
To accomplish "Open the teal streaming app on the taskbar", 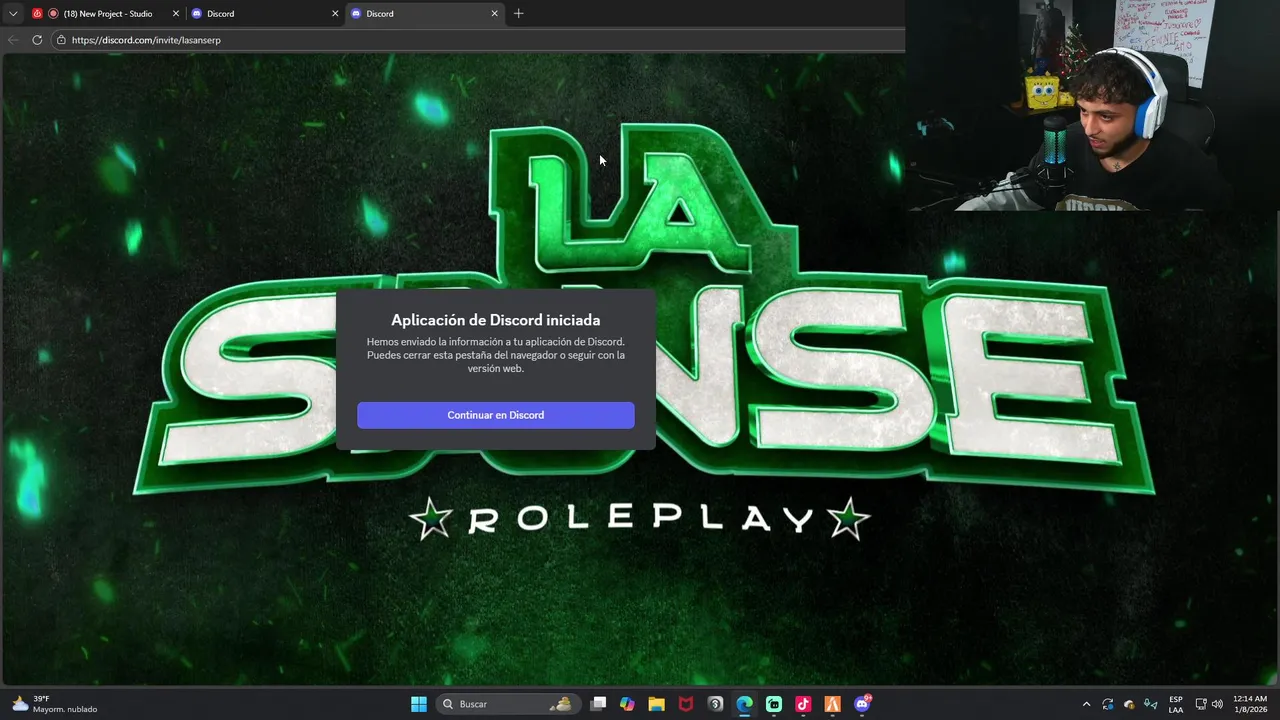I will click(x=774, y=704).
